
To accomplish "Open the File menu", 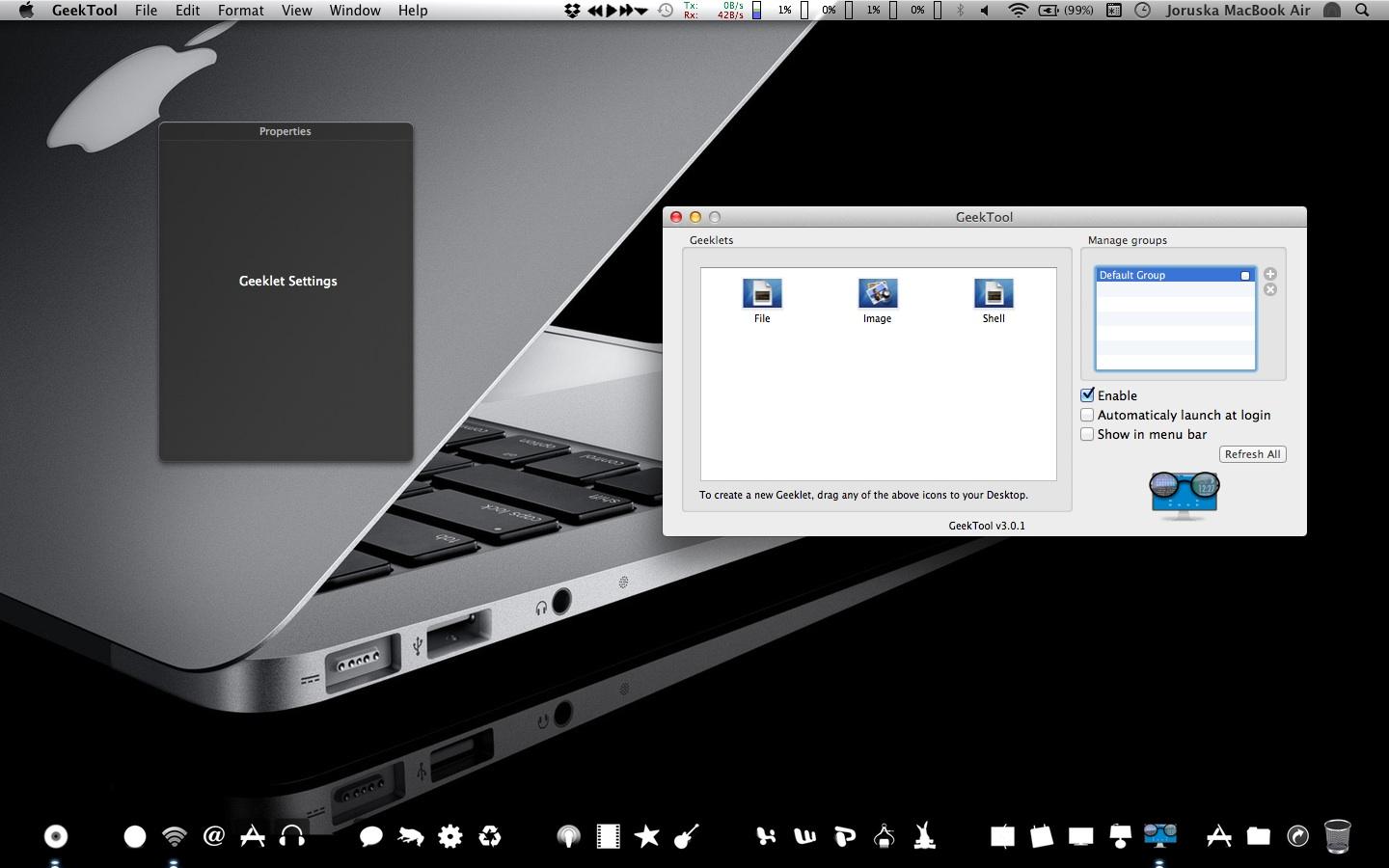I will (x=147, y=11).
